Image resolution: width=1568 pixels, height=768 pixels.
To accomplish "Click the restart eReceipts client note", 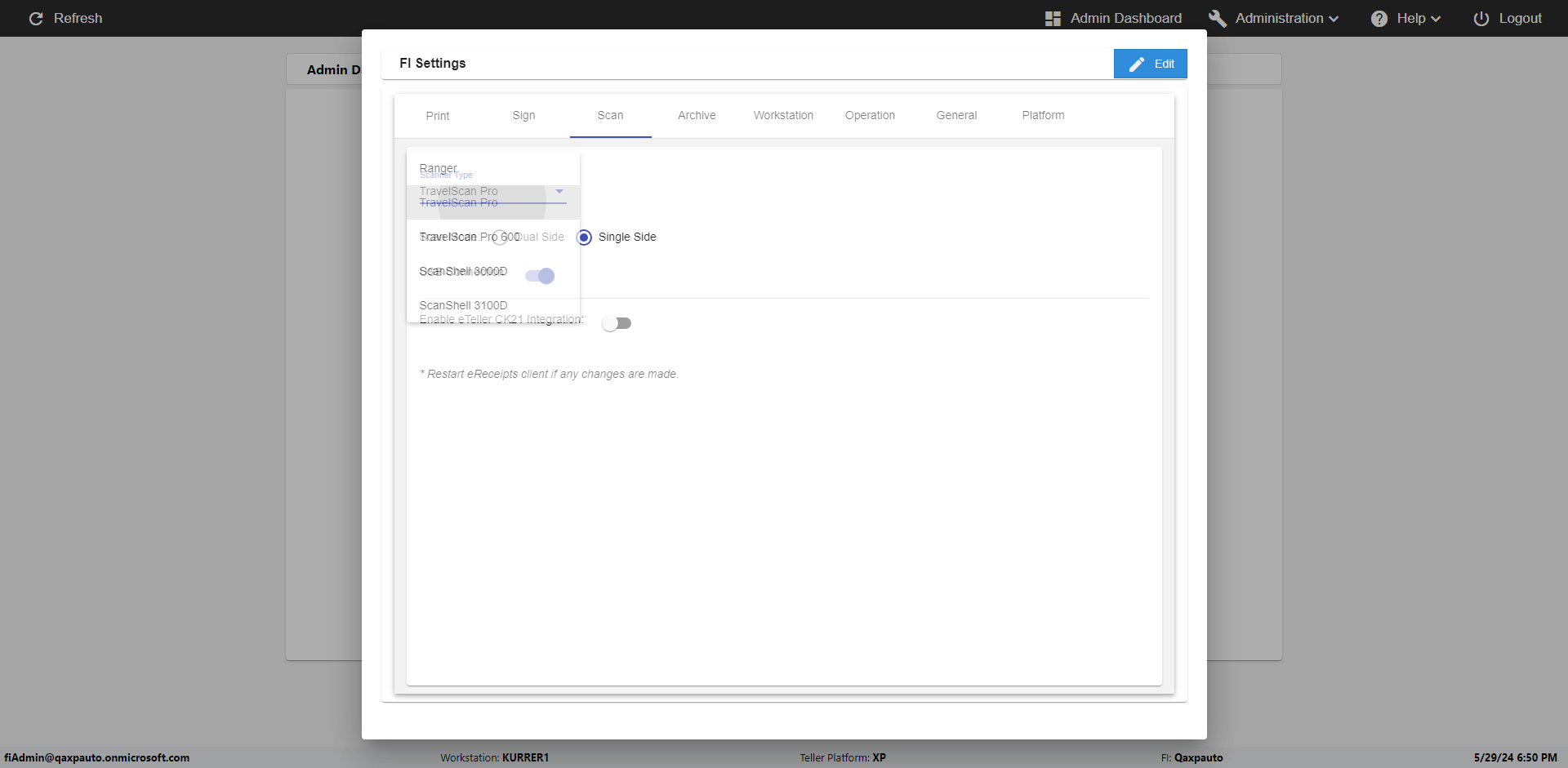I will pos(549,374).
